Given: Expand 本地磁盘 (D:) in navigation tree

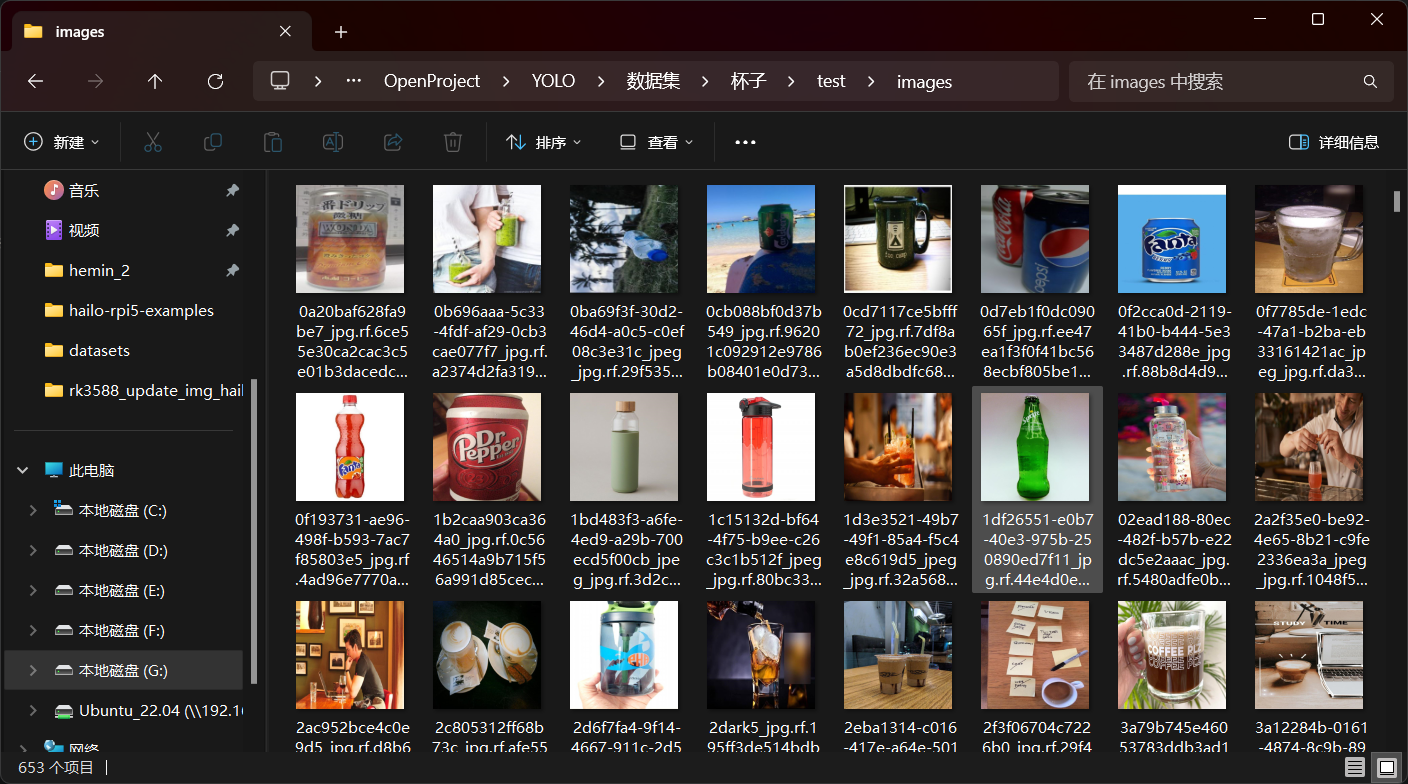Looking at the screenshot, I should pos(33,550).
